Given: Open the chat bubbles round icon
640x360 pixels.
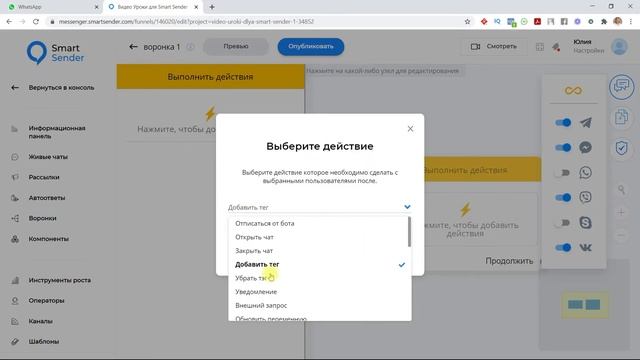Looking at the screenshot, I should [x=621, y=86].
